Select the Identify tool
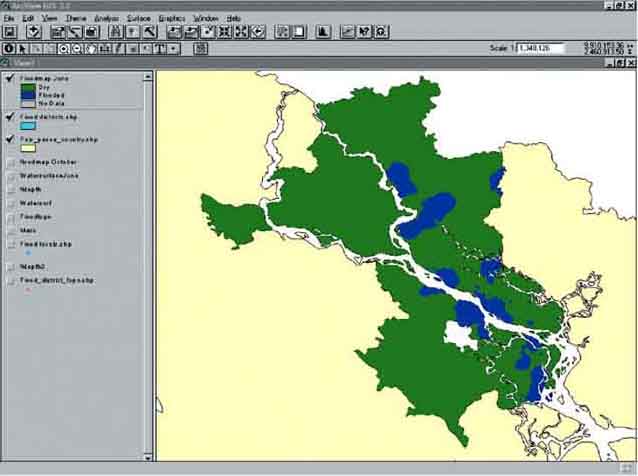 [9, 48]
